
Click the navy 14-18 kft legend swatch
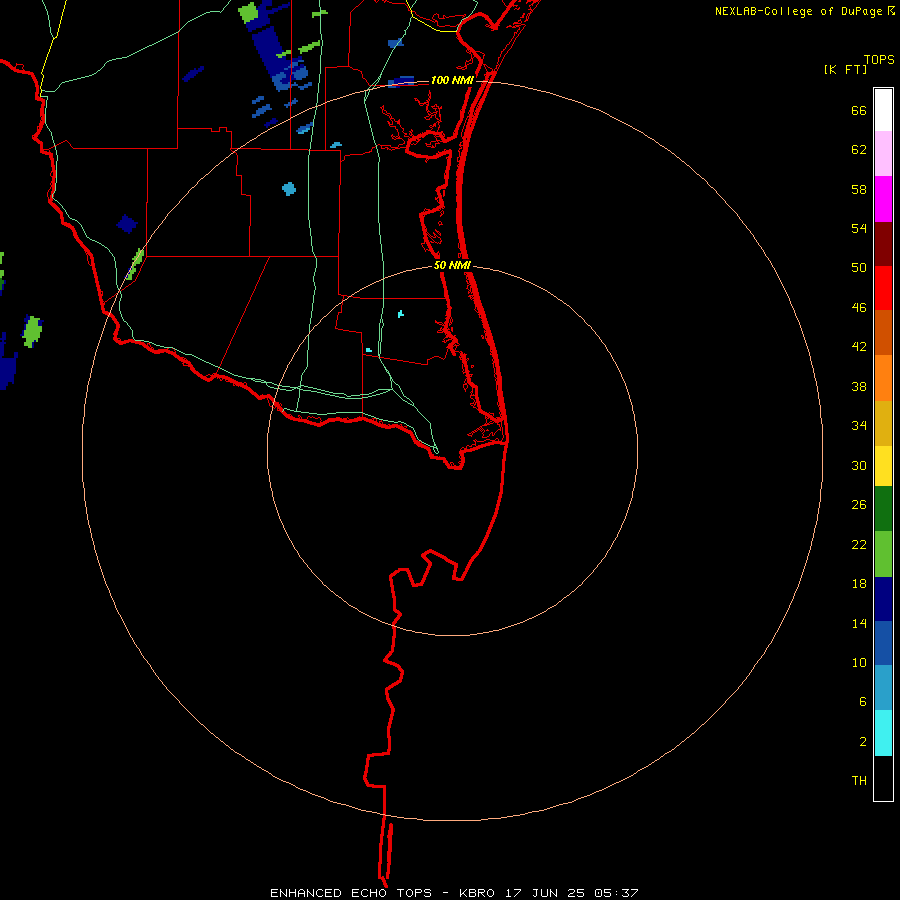point(883,599)
